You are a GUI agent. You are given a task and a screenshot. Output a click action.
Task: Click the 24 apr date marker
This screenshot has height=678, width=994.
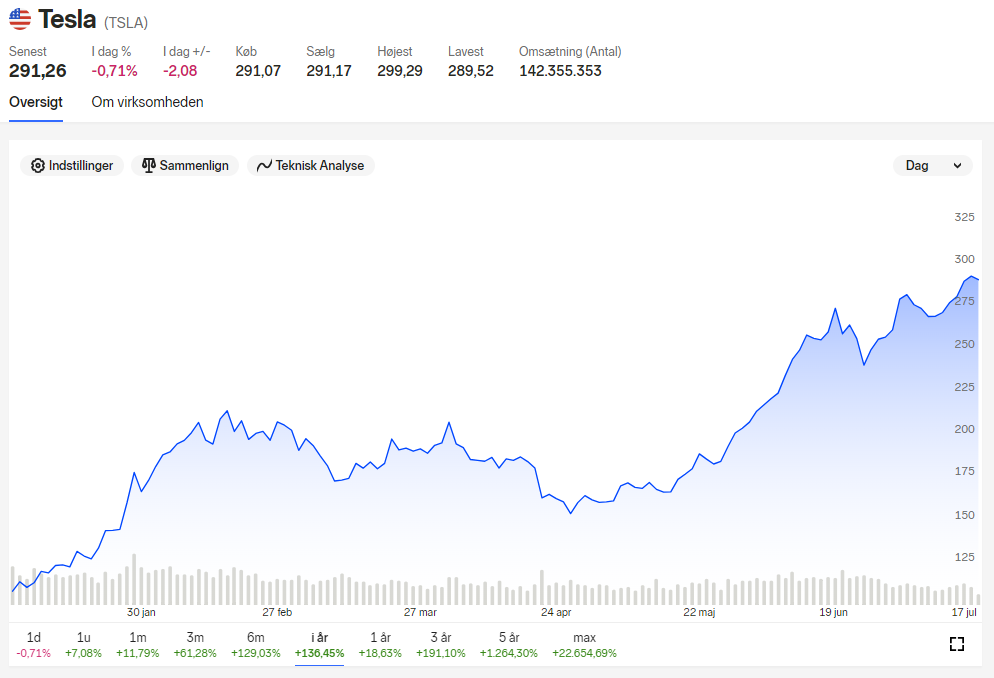[x=556, y=612]
